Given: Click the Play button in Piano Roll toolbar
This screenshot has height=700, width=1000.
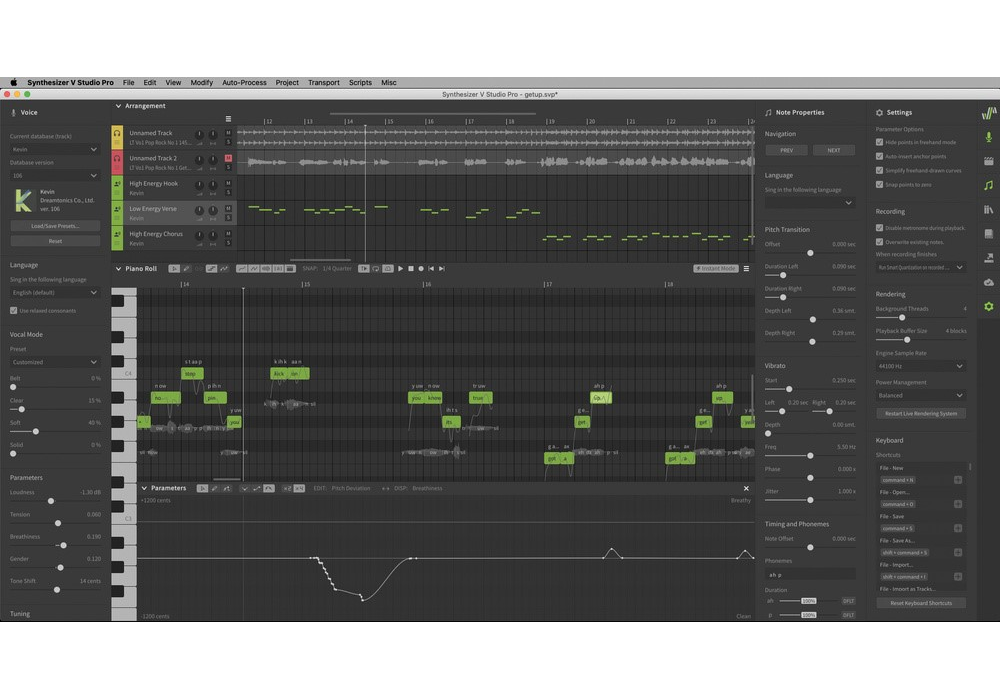Looking at the screenshot, I should click(401, 268).
